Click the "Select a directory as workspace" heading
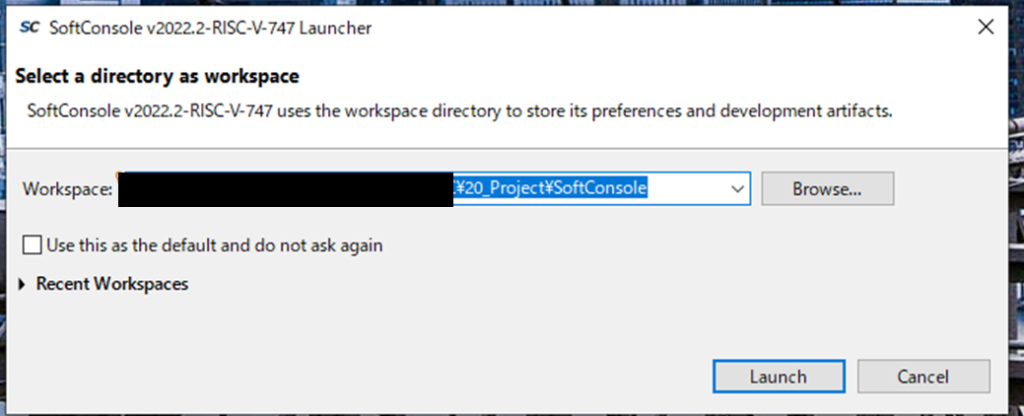 158,76
